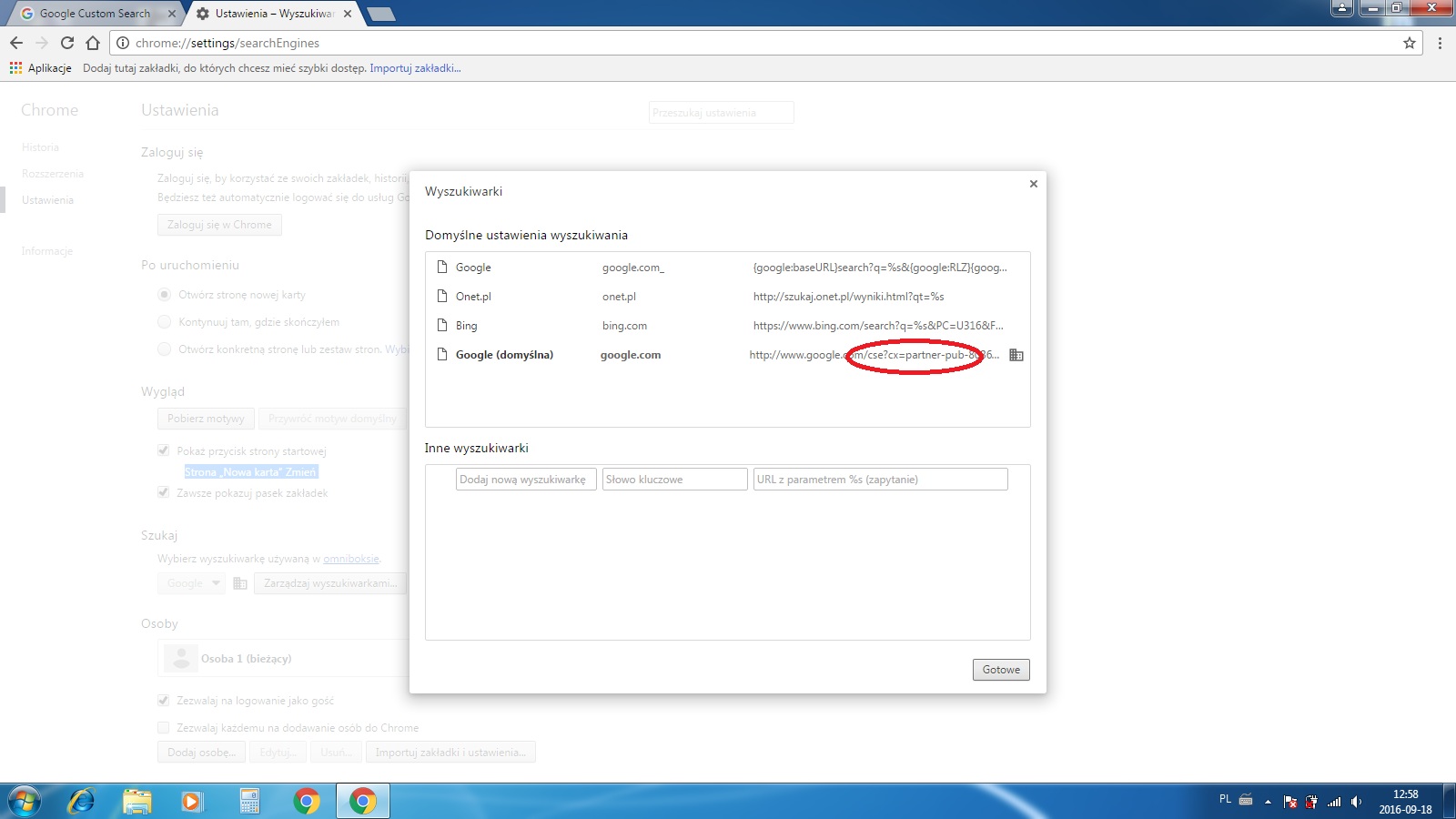
Task: Toggle Zezwalaj na logowanie jako gość
Action: pyautogui.click(x=164, y=701)
